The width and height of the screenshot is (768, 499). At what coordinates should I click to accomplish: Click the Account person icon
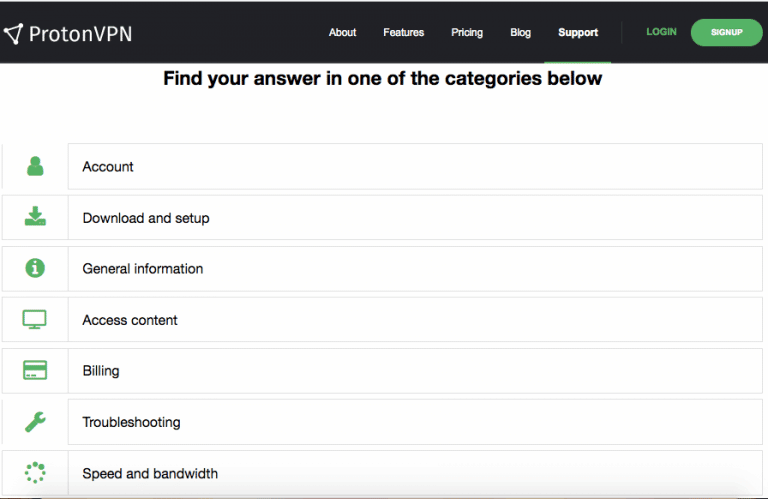(35, 167)
